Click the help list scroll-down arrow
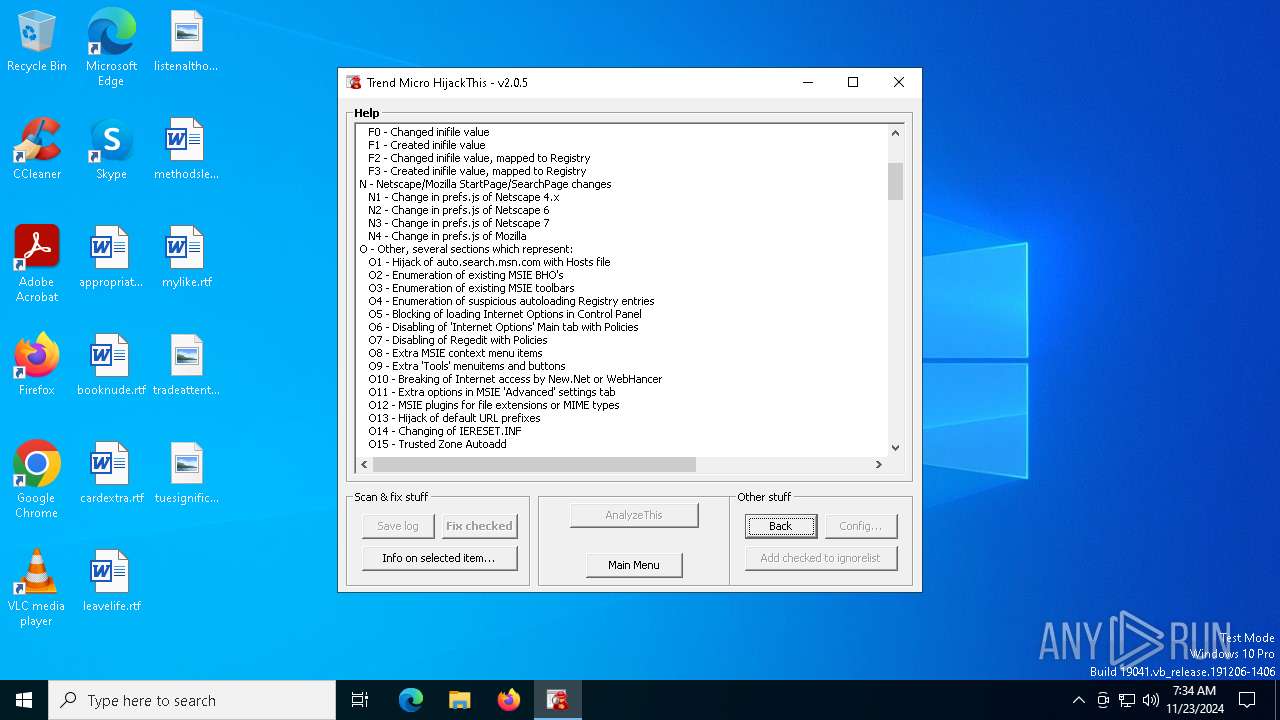The image size is (1280, 720). click(x=895, y=448)
